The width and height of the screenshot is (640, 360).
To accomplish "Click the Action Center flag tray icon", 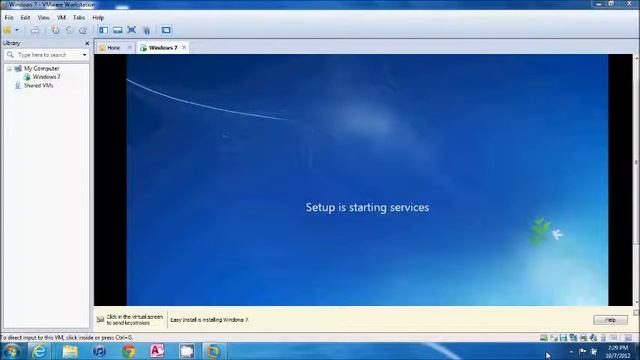I will pos(582,351).
